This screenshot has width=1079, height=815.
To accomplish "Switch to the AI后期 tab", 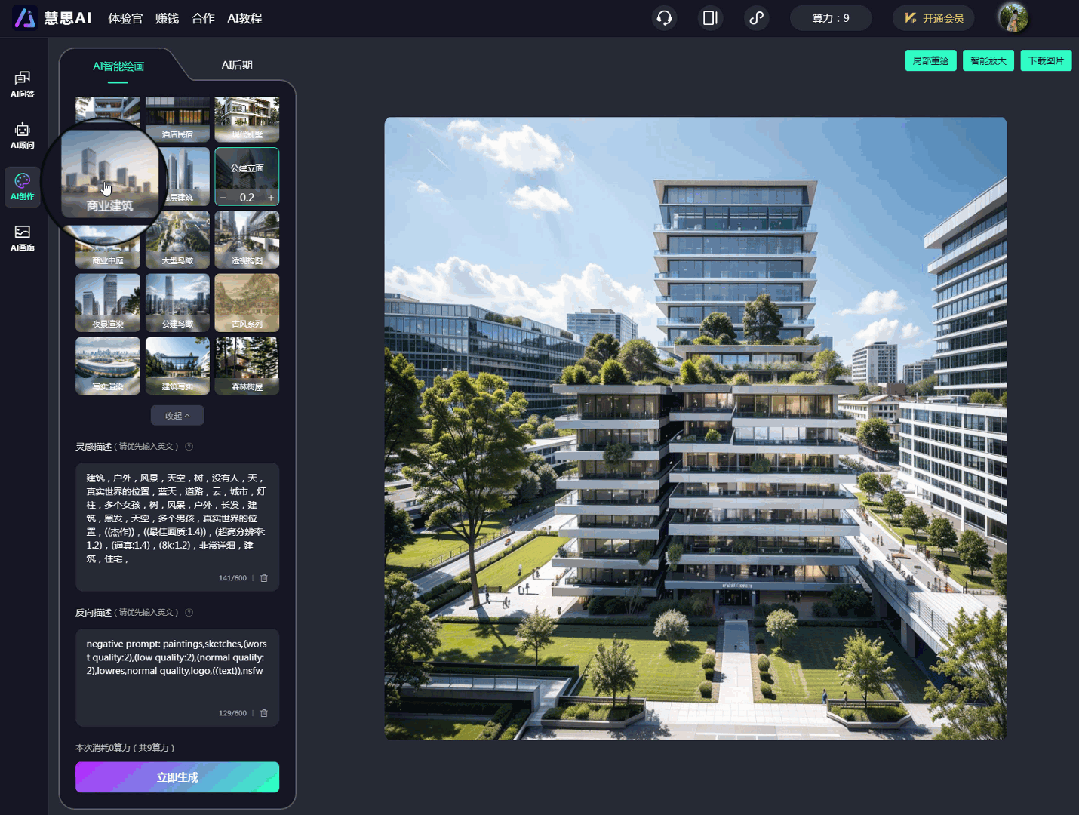I will pyautogui.click(x=237, y=66).
